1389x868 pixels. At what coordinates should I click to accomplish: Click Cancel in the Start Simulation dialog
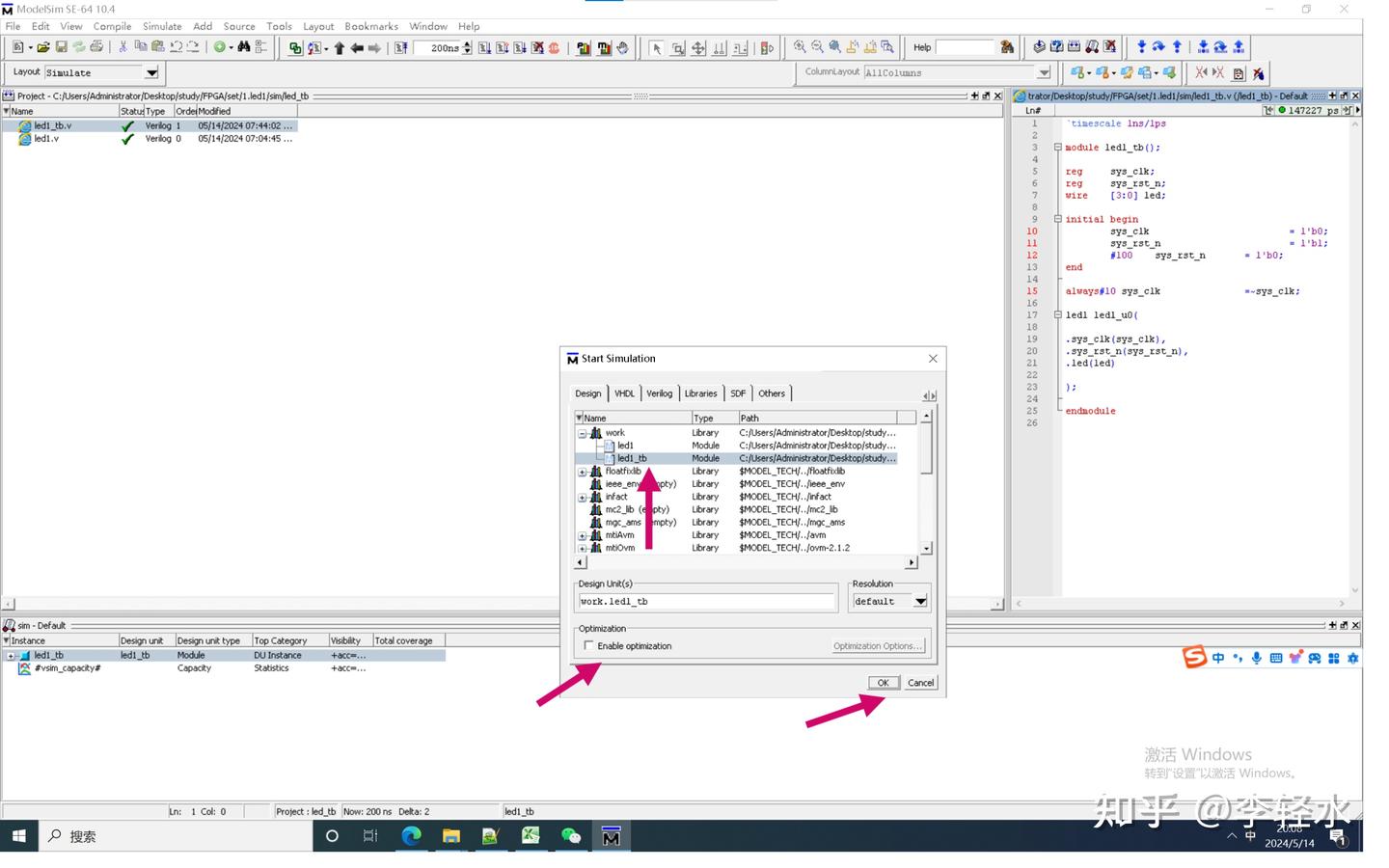click(920, 683)
